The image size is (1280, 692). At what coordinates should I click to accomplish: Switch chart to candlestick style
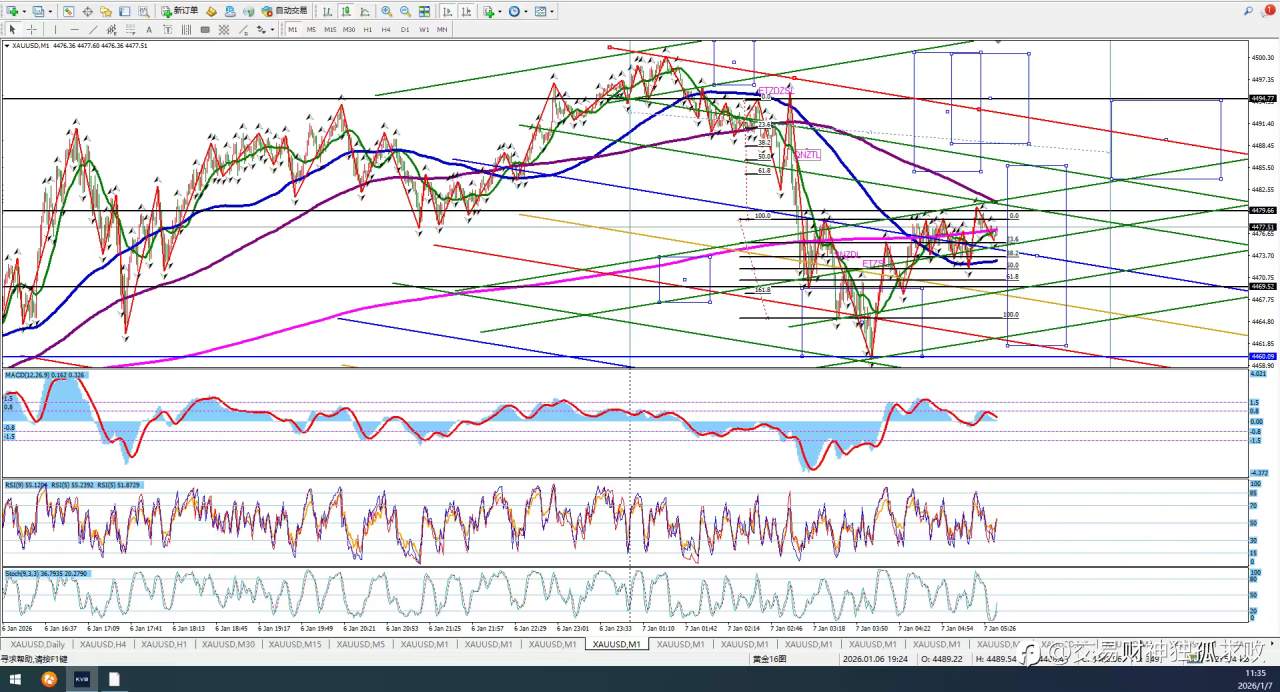pyautogui.click(x=345, y=11)
